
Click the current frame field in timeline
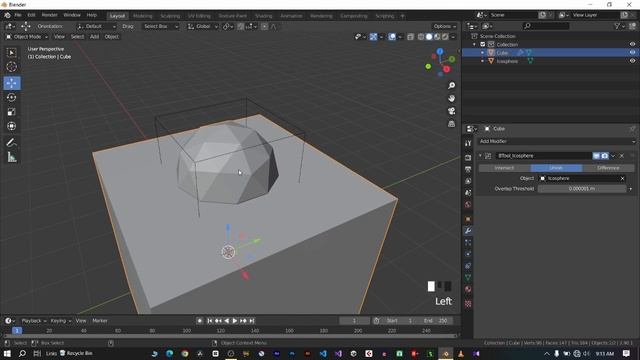[x=354, y=321]
